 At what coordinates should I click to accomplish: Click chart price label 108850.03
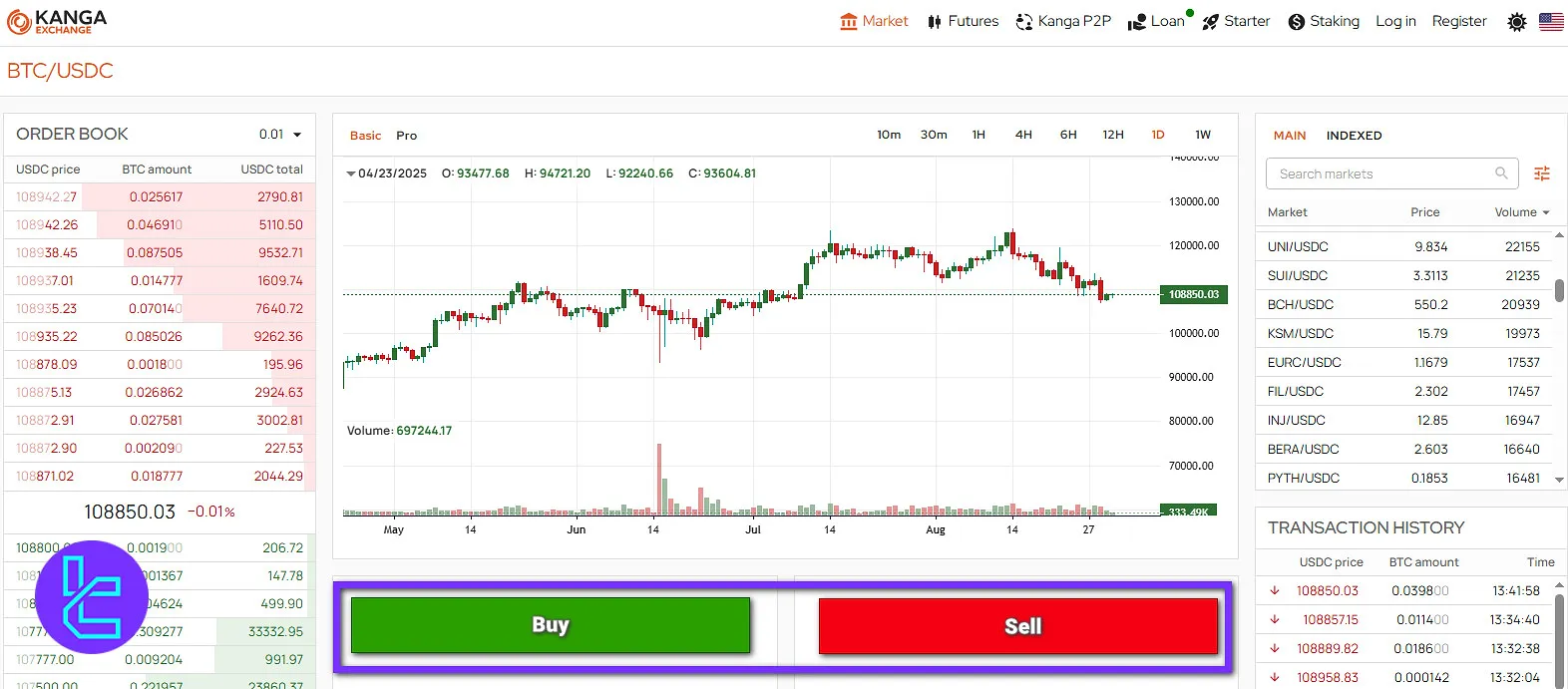[x=1194, y=294]
